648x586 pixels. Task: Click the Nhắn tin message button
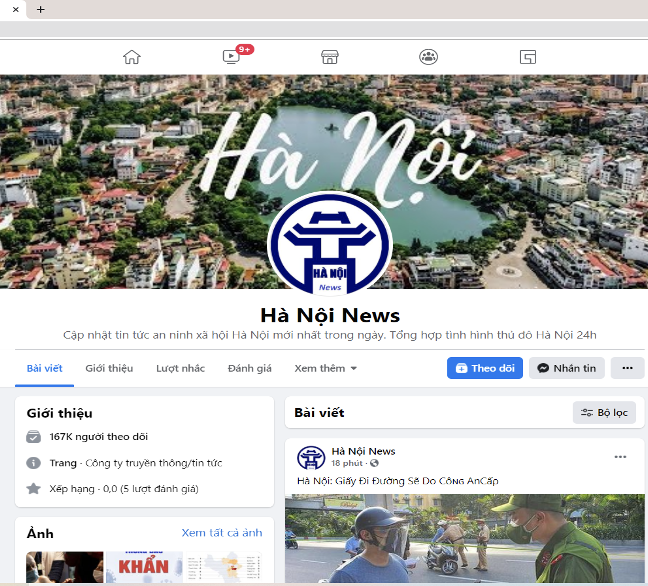pos(566,368)
